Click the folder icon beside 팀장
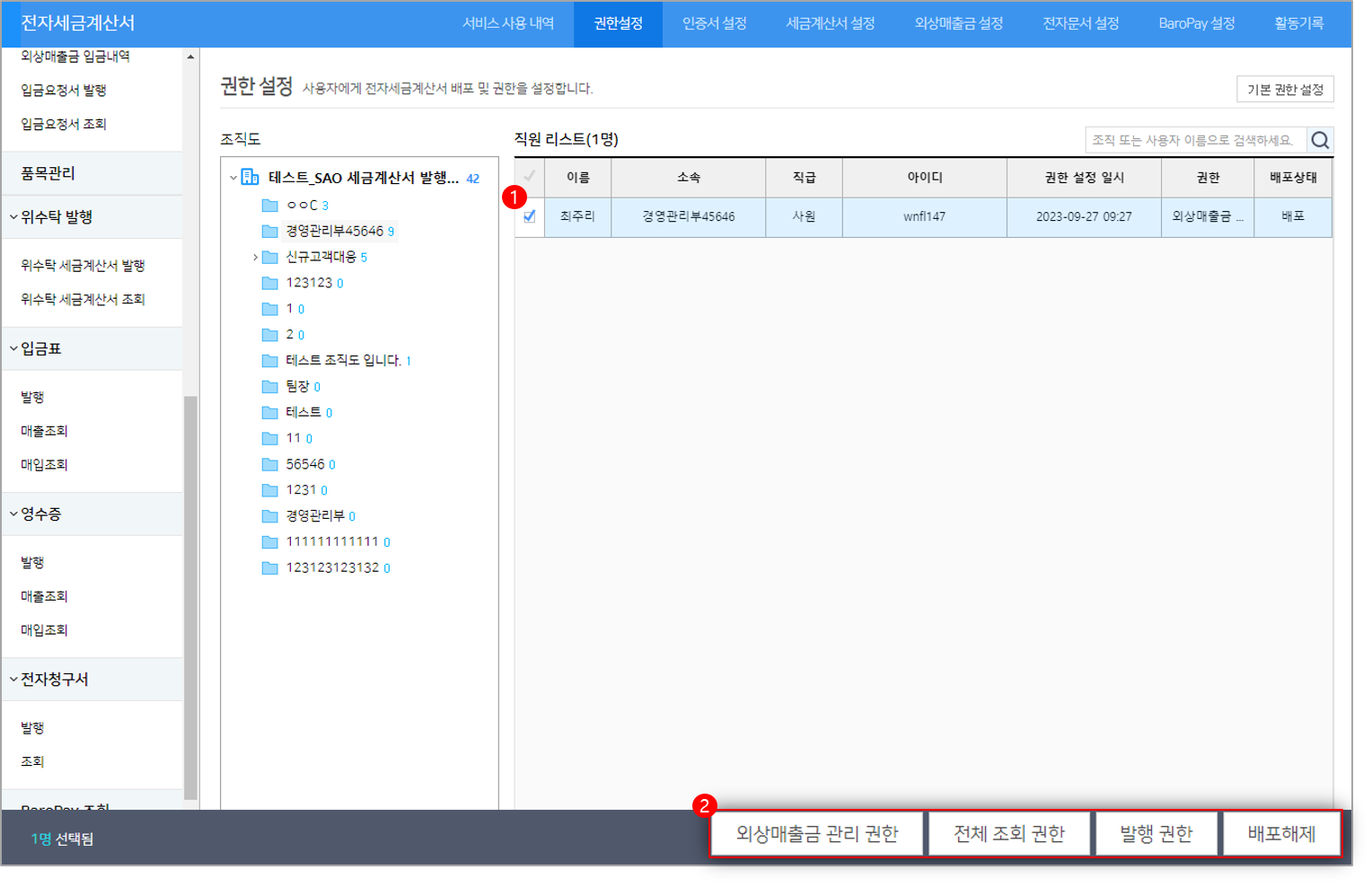The width and height of the screenshot is (1372, 887). click(269, 387)
